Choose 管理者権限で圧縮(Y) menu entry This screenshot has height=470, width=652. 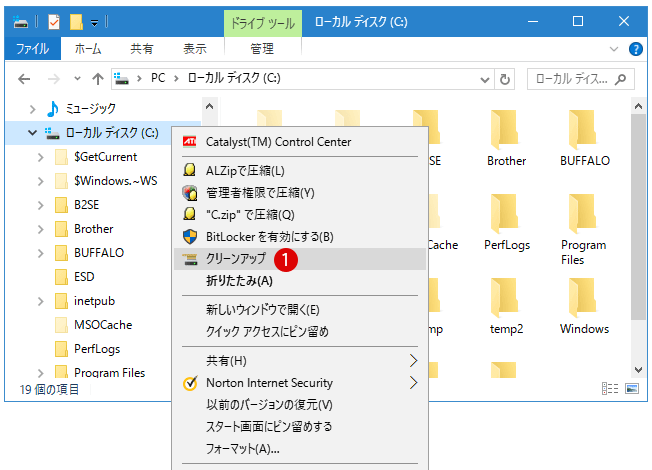pos(300,193)
